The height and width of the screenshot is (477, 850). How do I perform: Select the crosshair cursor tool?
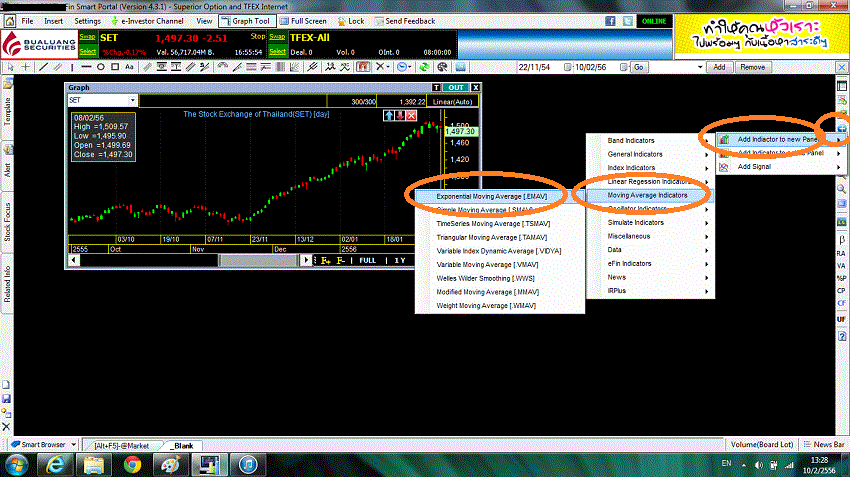tap(25, 67)
